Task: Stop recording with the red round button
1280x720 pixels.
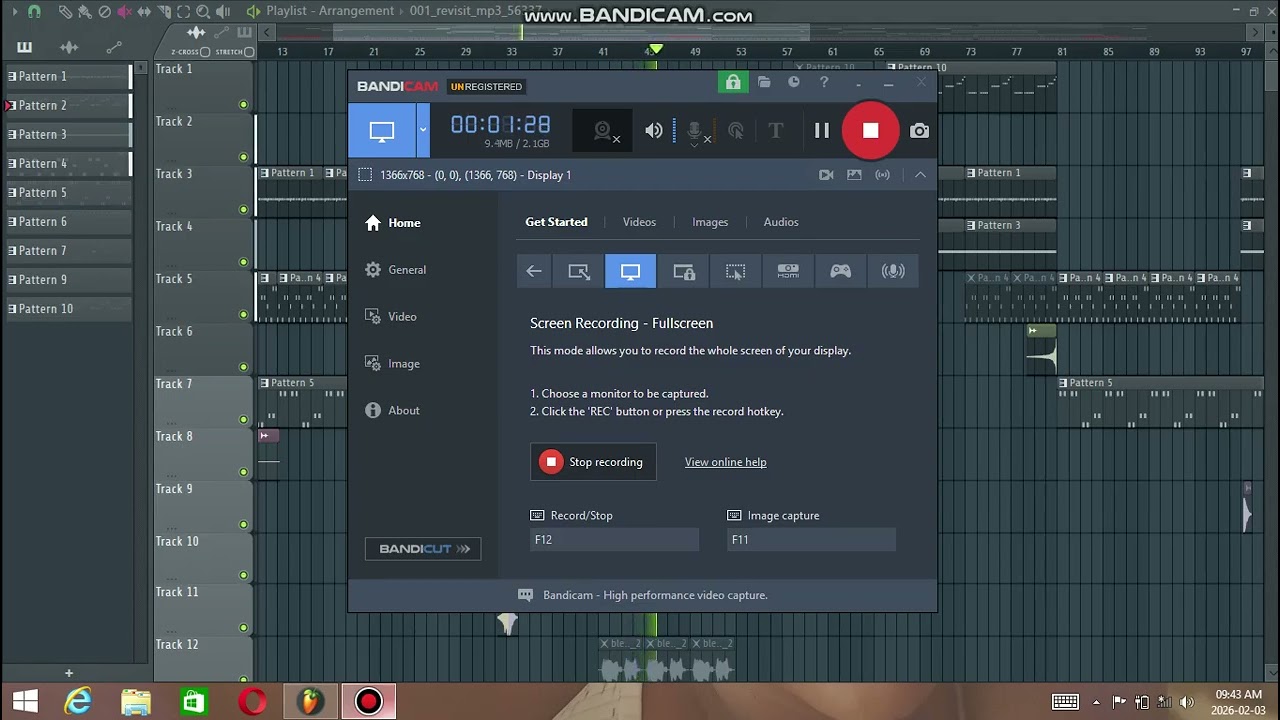Action: pyautogui.click(x=870, y=131)
